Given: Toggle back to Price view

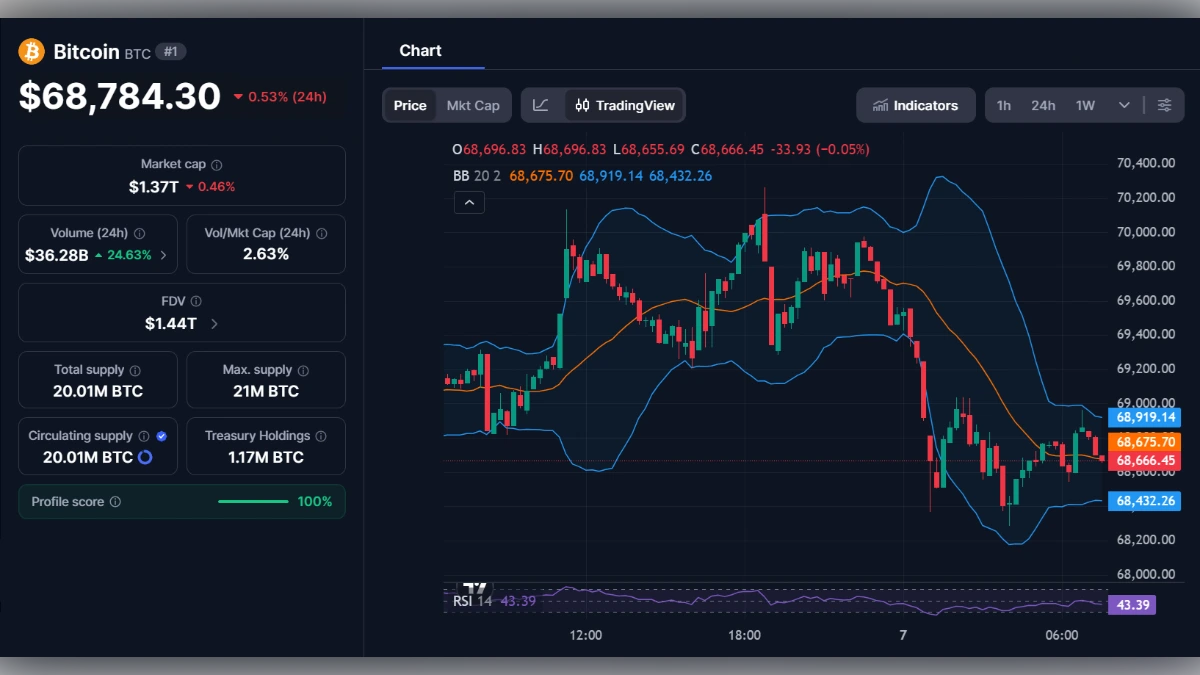Looking at the screenshot, I should click(x=409, y=104).
